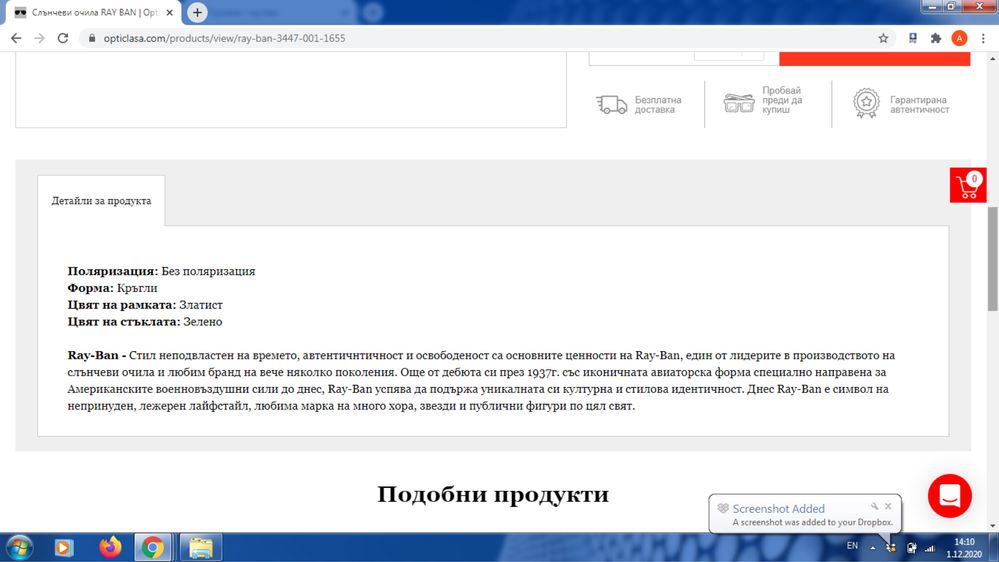
Task: Go back to the previous page
Action: (x=16, y=38)
